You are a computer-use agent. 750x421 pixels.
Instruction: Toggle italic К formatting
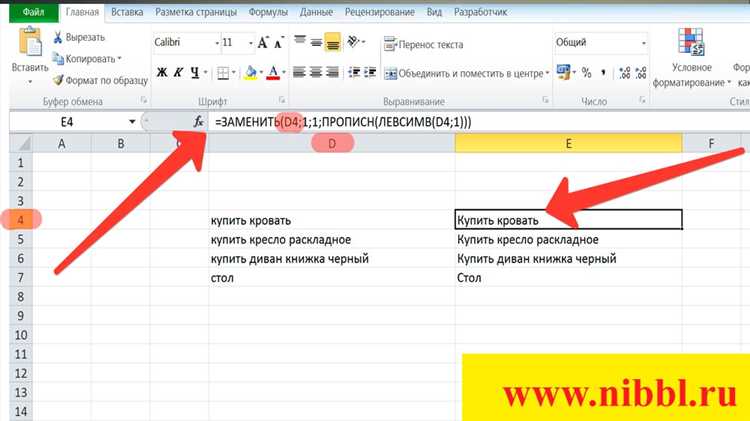coord(178,73)
